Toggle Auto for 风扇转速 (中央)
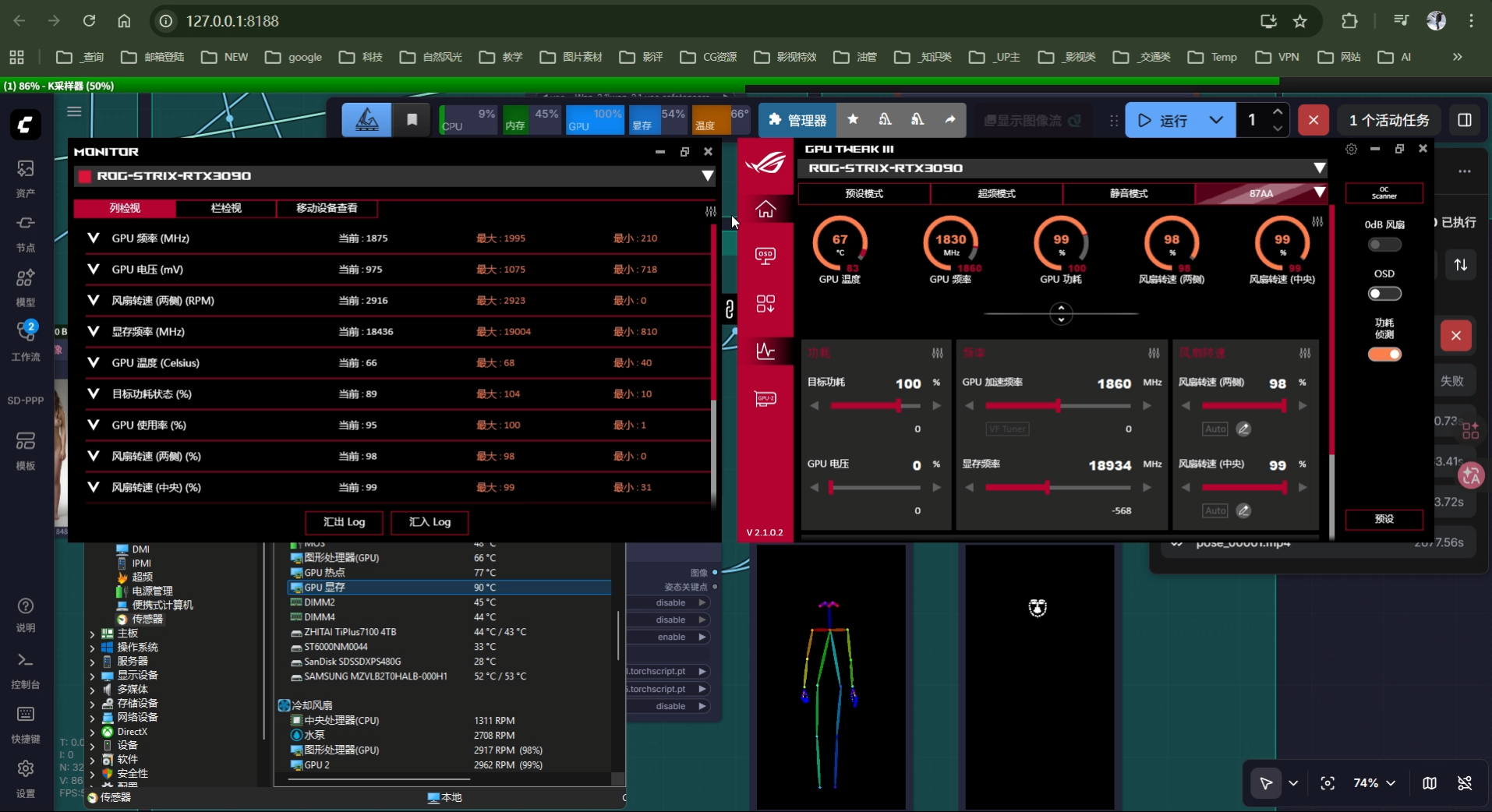1492x812 pixels. pos(1215,510)
